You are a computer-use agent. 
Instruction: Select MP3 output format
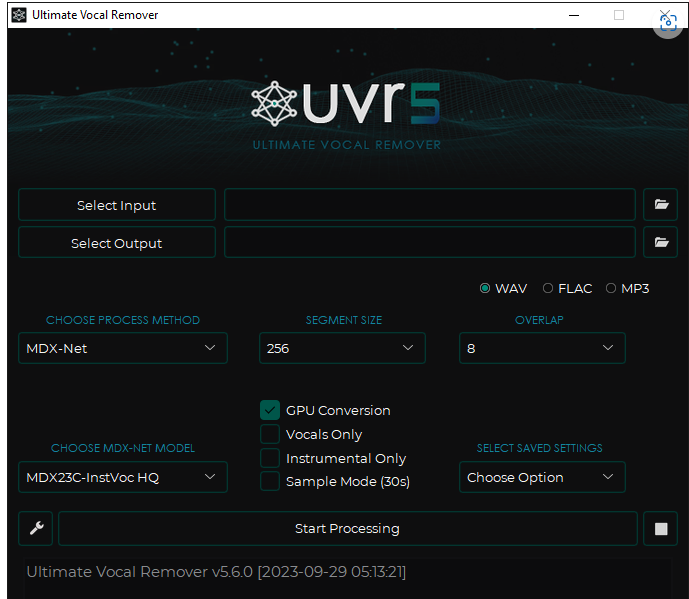627,288
